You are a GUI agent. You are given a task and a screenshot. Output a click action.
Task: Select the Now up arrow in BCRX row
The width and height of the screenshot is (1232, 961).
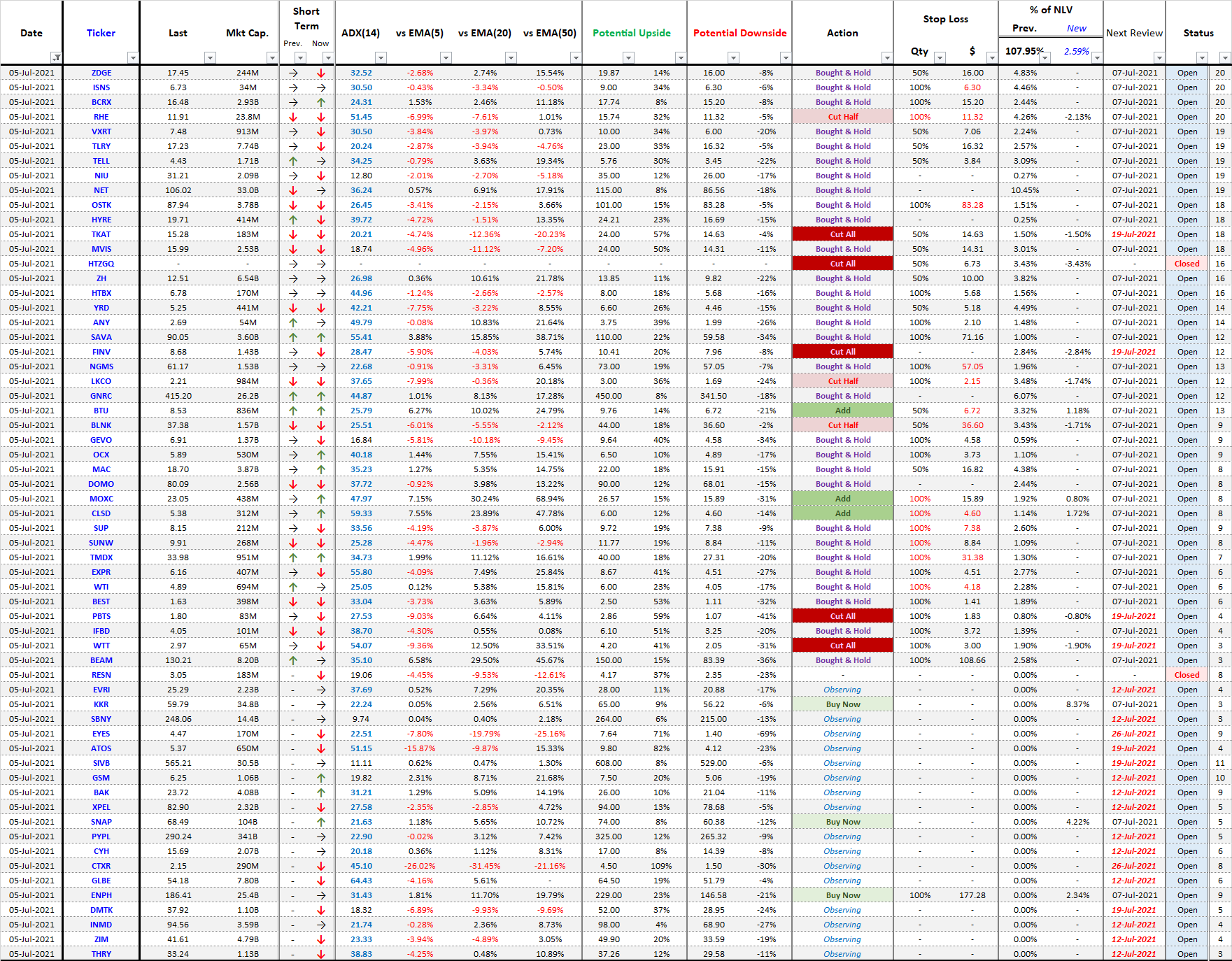[321, 102]
